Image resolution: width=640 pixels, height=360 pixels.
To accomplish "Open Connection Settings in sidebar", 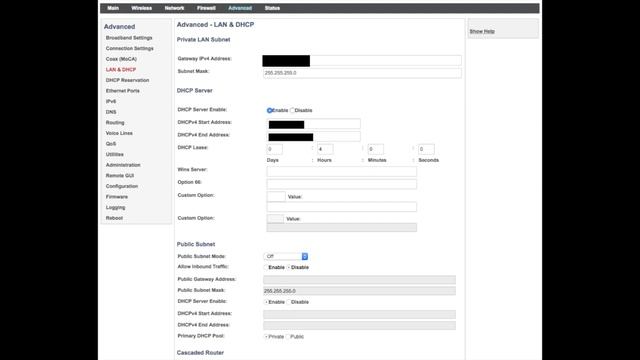I will (x=130, y=49).
